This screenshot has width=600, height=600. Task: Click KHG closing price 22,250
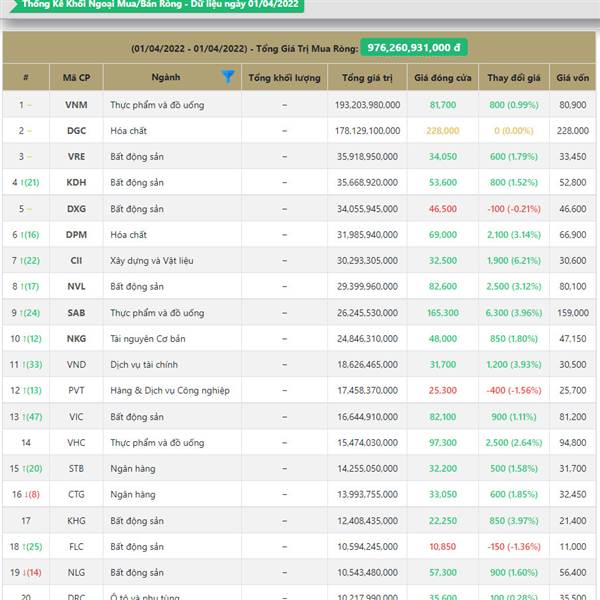[x=443, y=521]
